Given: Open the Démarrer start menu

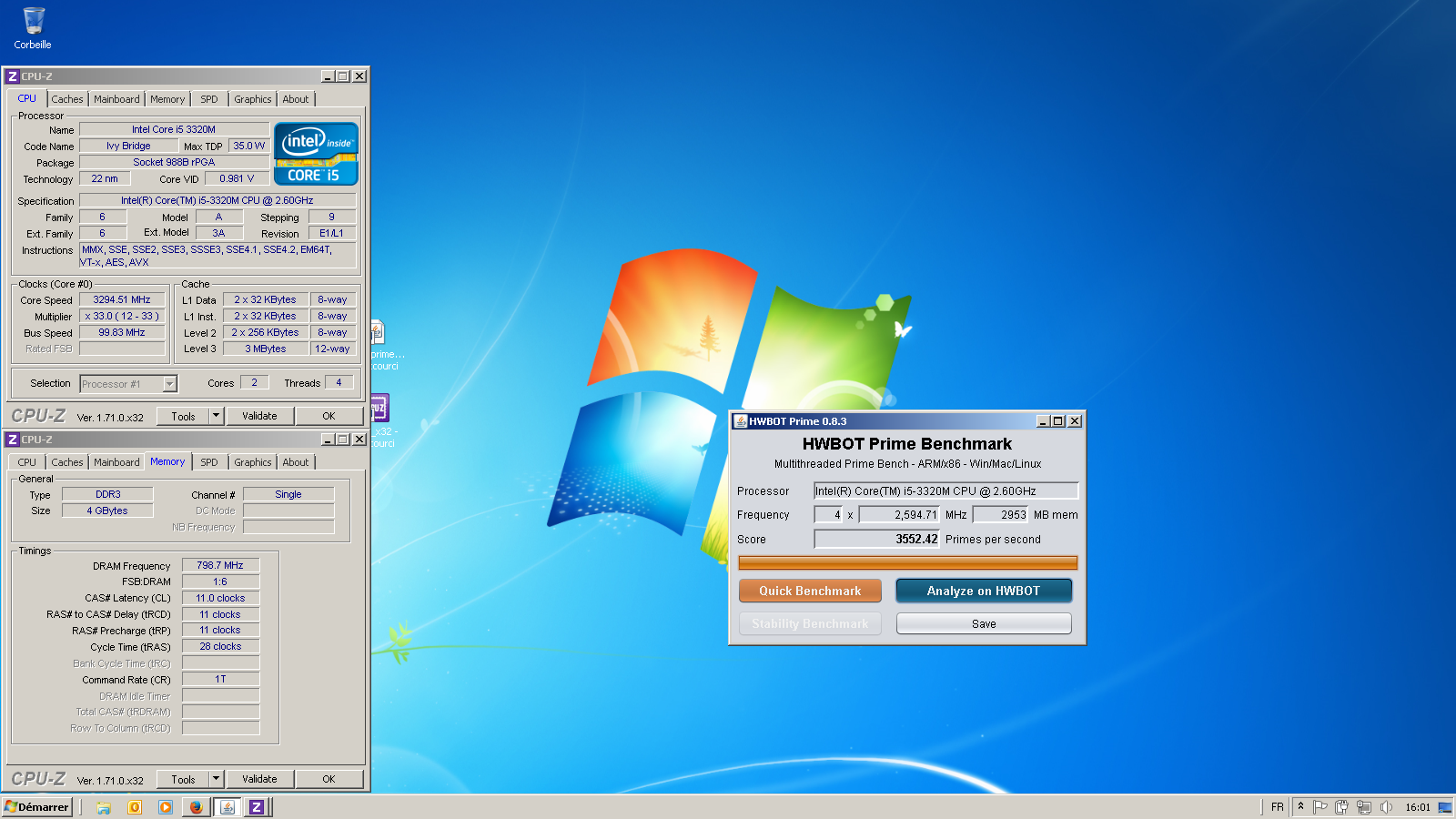Looking at the screenshot, I should click(x=37, y=807).
